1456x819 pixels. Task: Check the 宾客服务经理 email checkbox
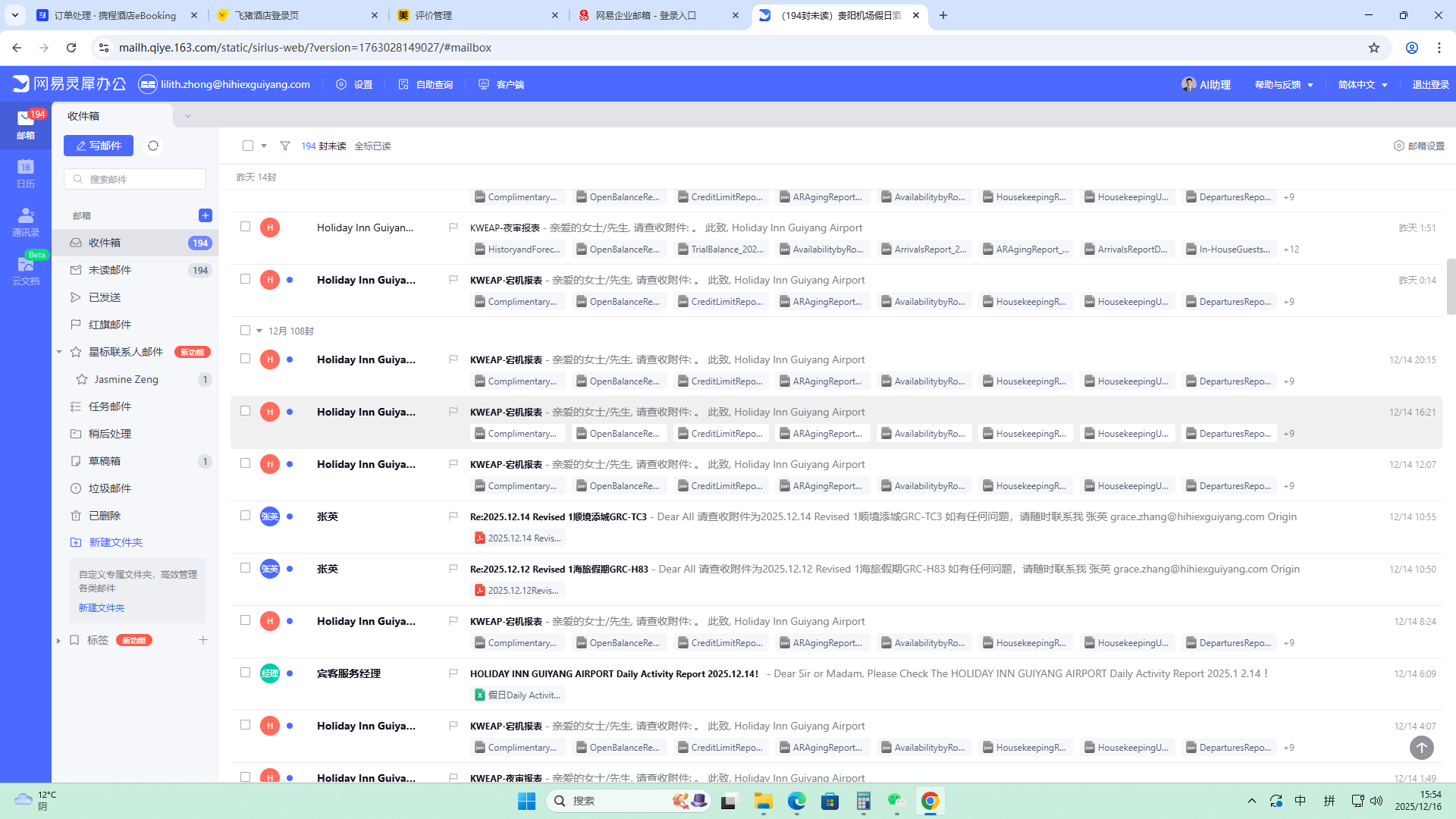click(245, 673)
